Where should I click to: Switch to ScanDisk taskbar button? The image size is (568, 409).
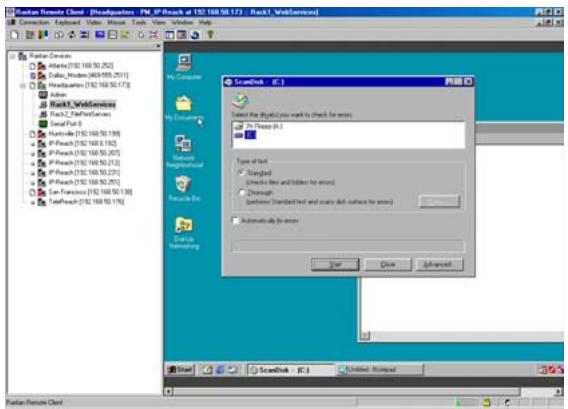point(291,370)
